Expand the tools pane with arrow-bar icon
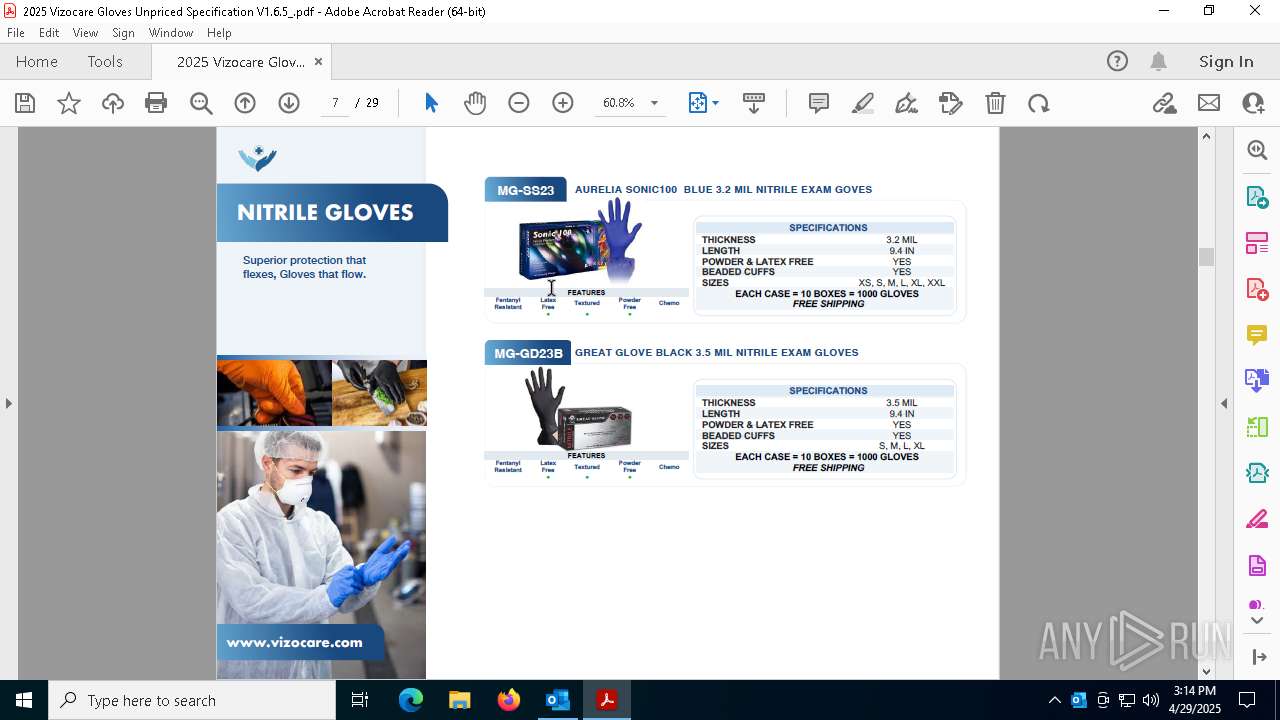 tap(1257, 657)
